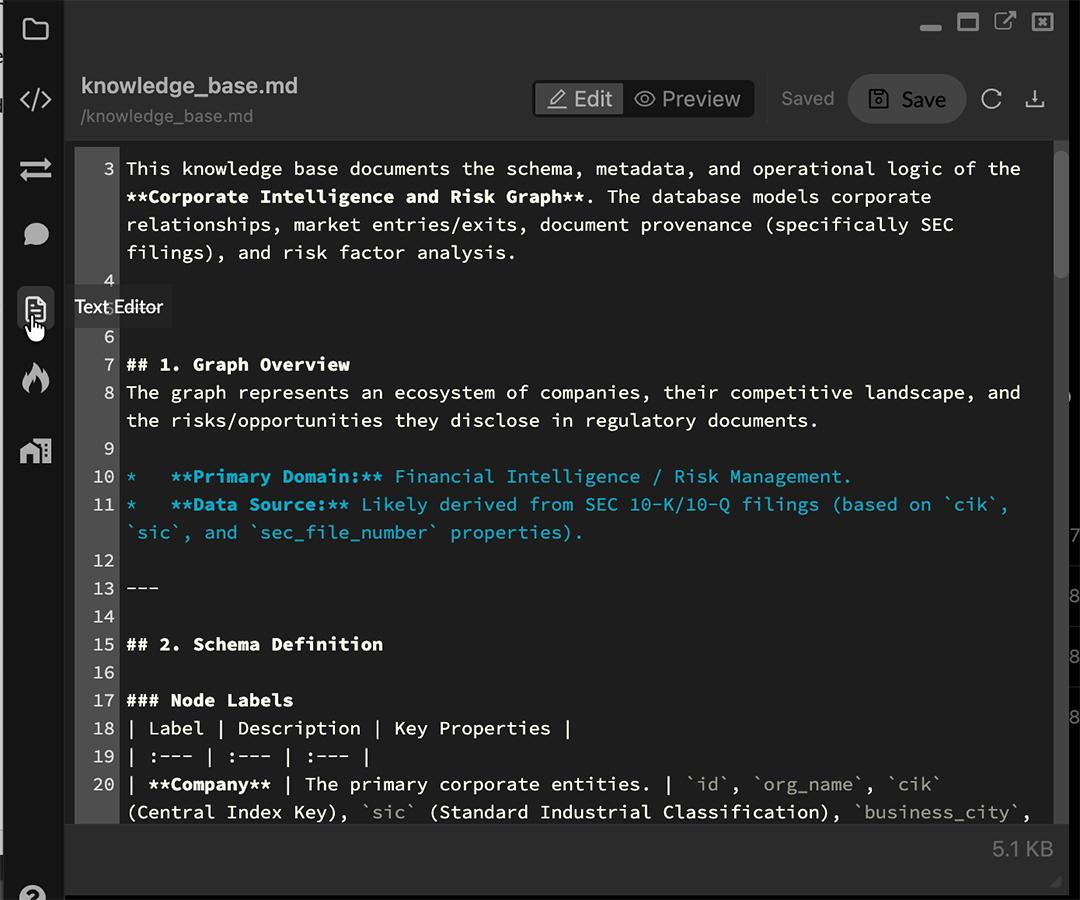Viewport: 1080px width, 900px height.
Task: Open the chat bubble sidebar icon
Action: (x=35, y=234)
